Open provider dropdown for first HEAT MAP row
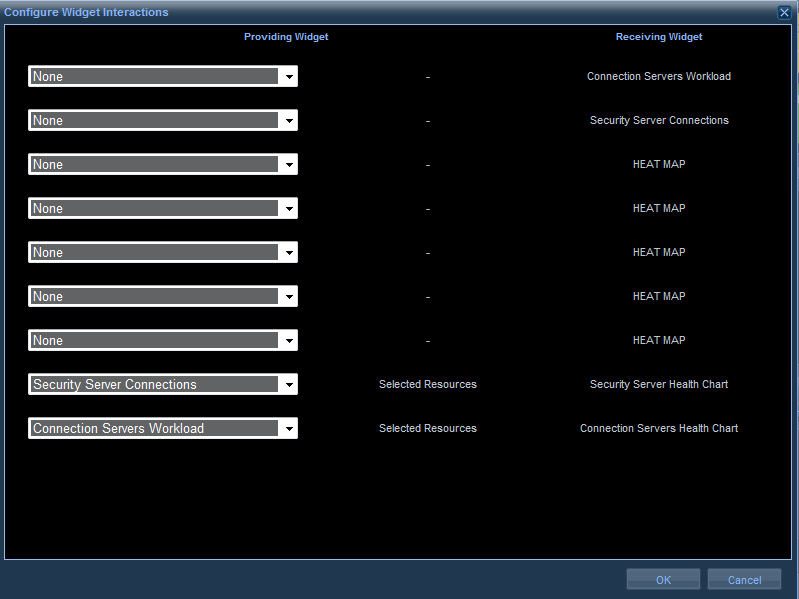The image size is (799, 599). 288,165
